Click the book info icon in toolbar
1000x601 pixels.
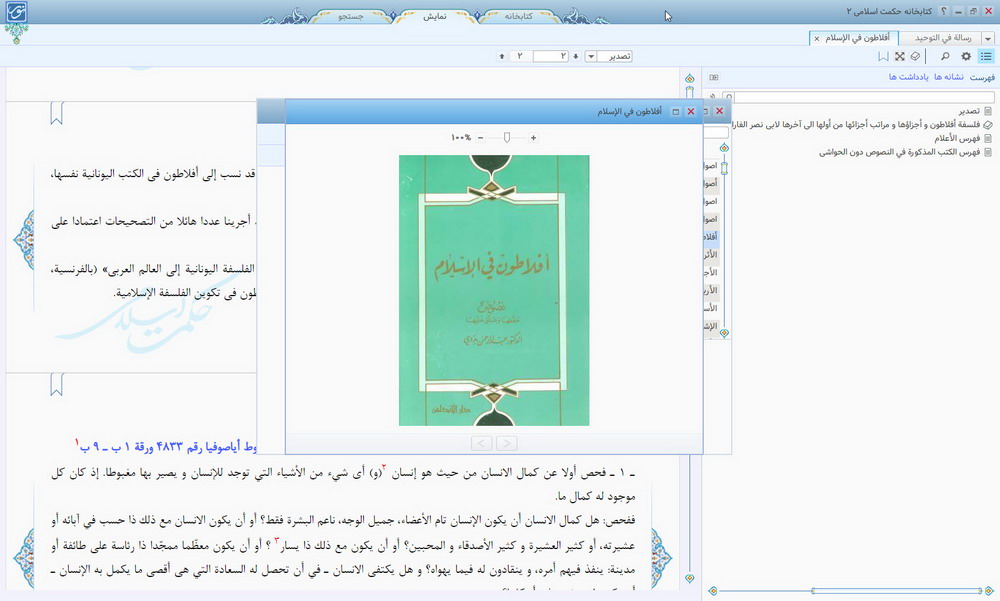[x=915, y=57]
